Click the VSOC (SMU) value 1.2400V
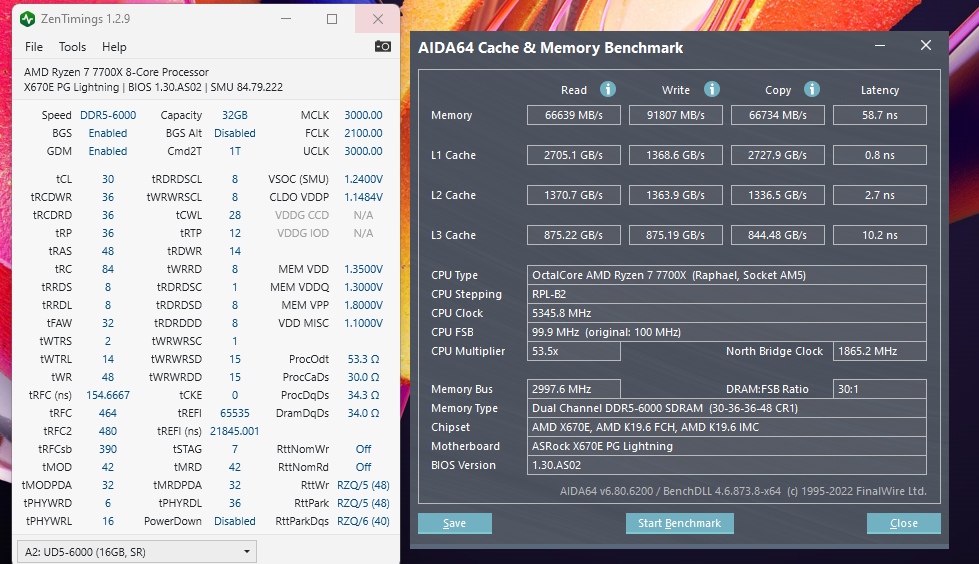The height and width of the screenshot is (564, 979). point(363,179)
